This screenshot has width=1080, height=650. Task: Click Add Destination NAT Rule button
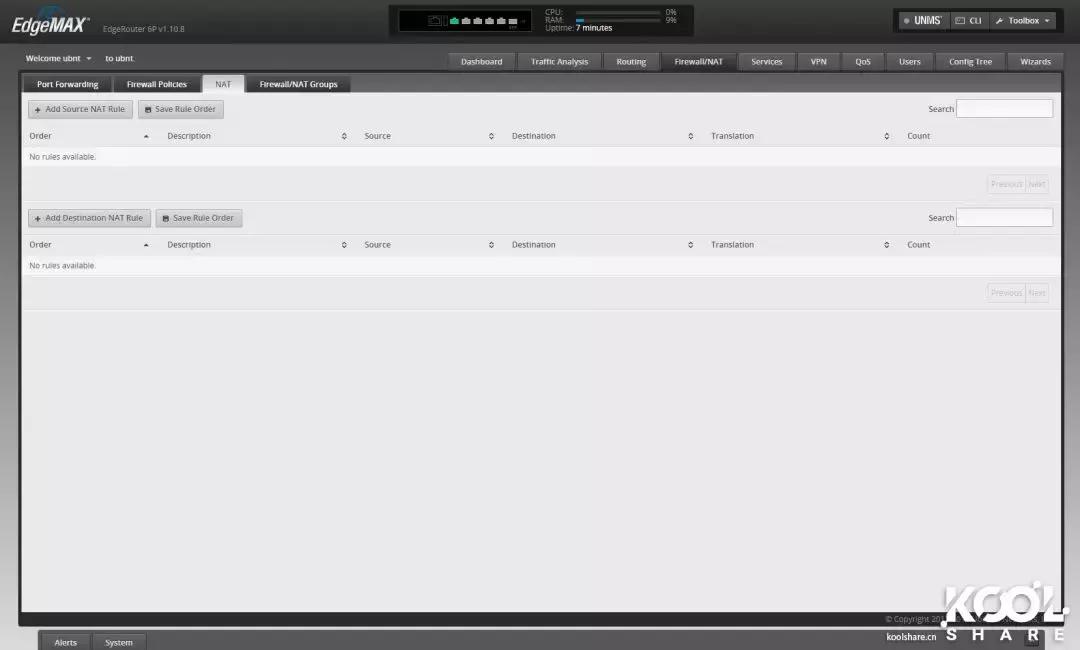89,218
